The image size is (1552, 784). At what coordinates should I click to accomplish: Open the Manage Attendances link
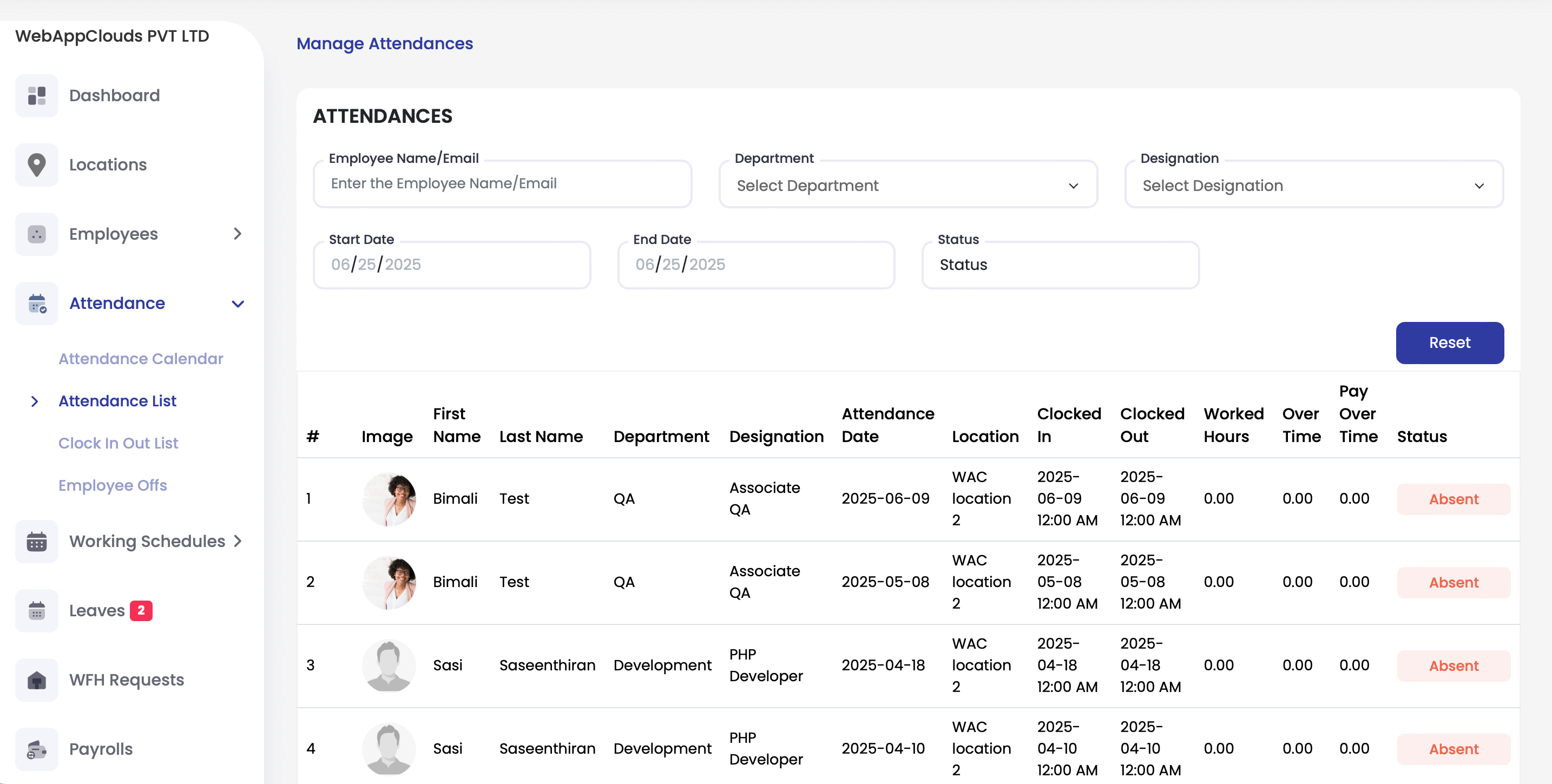384,43
